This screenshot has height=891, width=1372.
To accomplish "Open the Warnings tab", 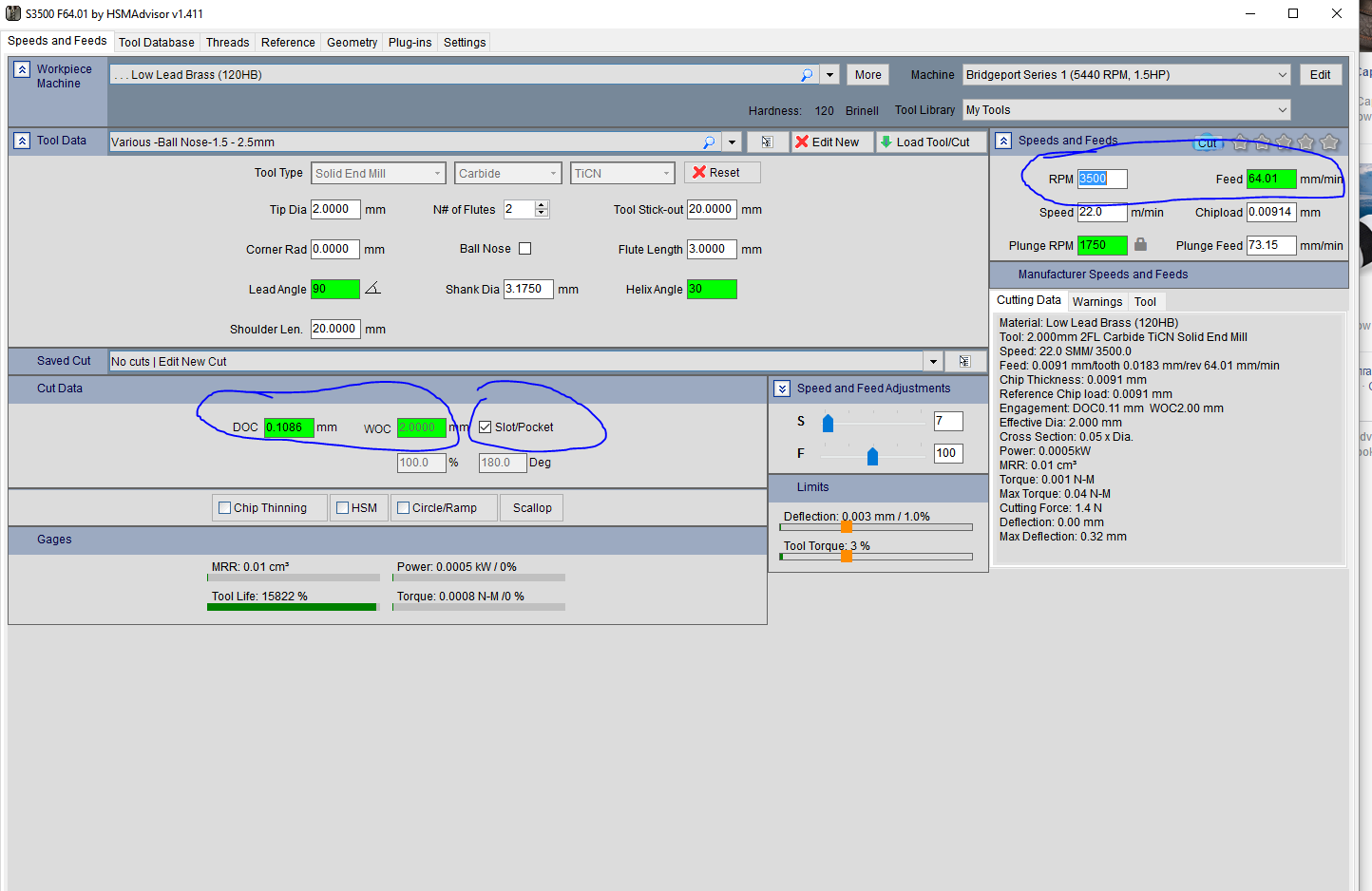I will point(1096,302).
